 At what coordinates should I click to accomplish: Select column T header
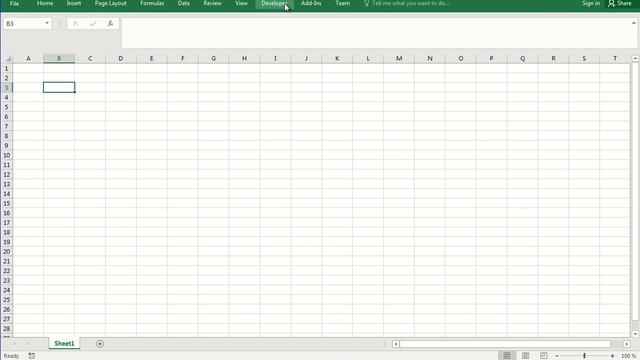click(615, 59)
